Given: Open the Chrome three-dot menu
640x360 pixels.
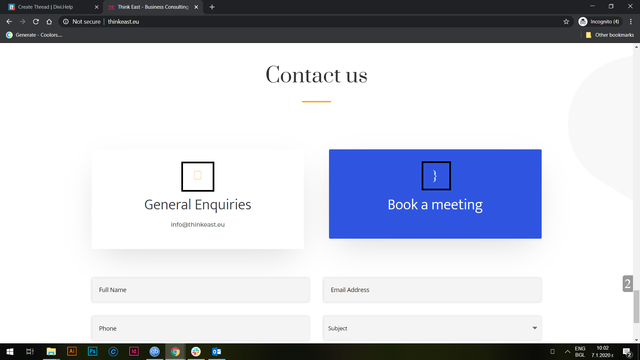Looking at the screenshot, I should tap(631, 22).
